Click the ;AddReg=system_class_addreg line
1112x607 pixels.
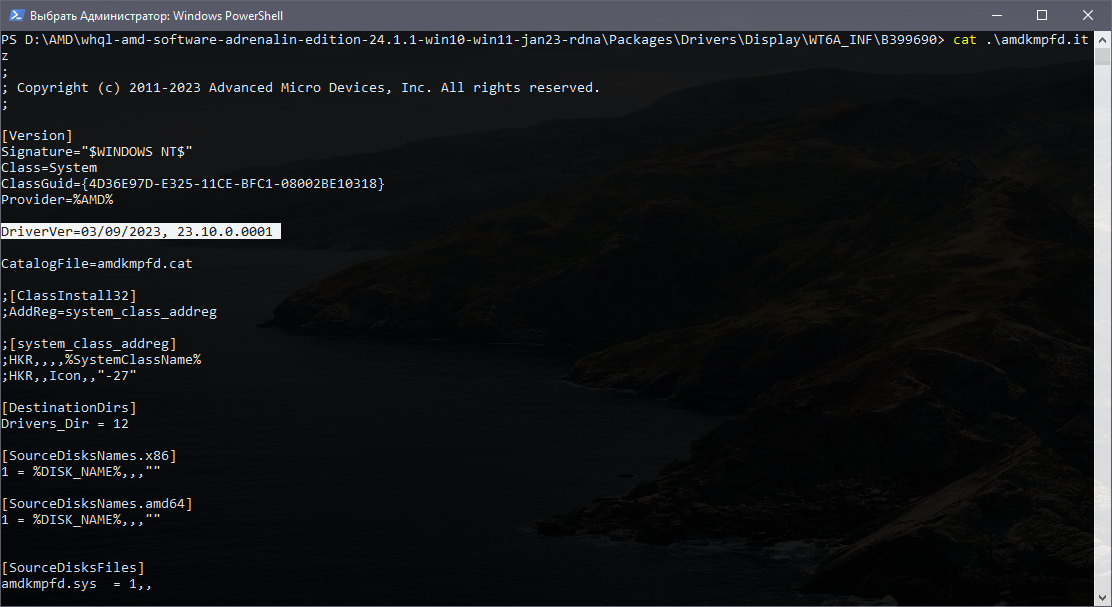[109, 311]
